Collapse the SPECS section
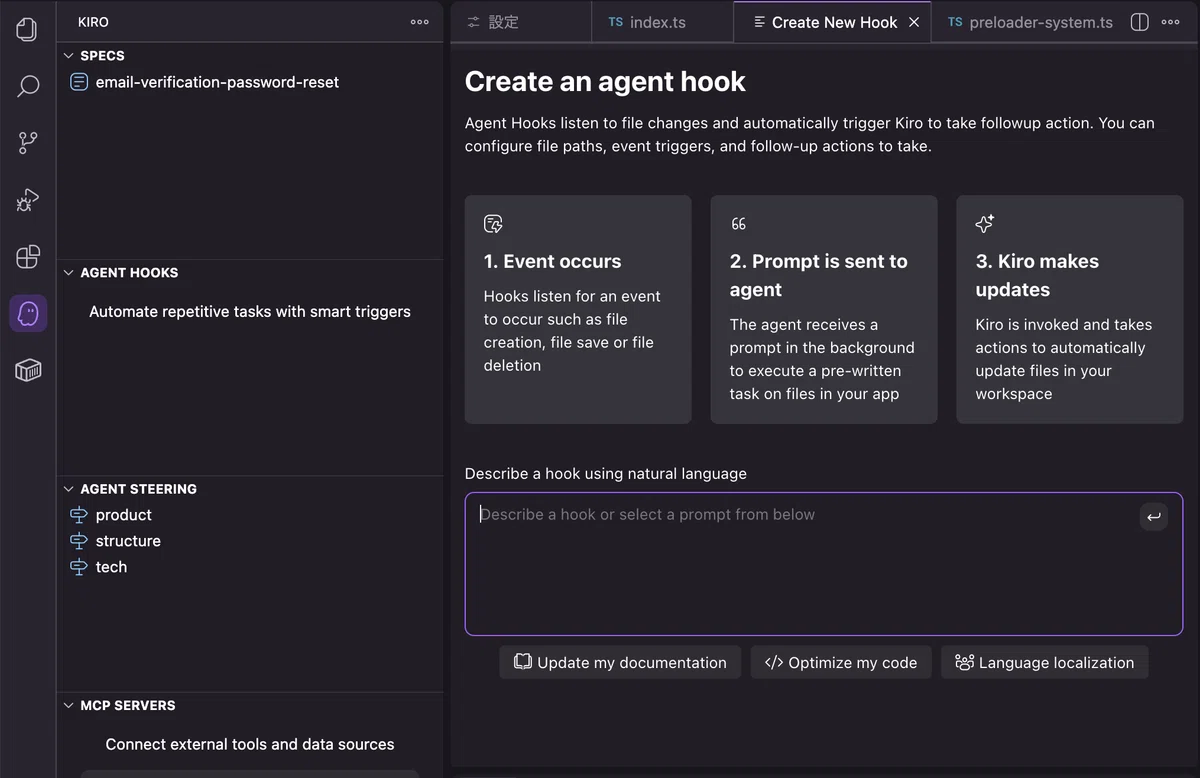Viewport: 1200px width, 778px height. (69, 56)
